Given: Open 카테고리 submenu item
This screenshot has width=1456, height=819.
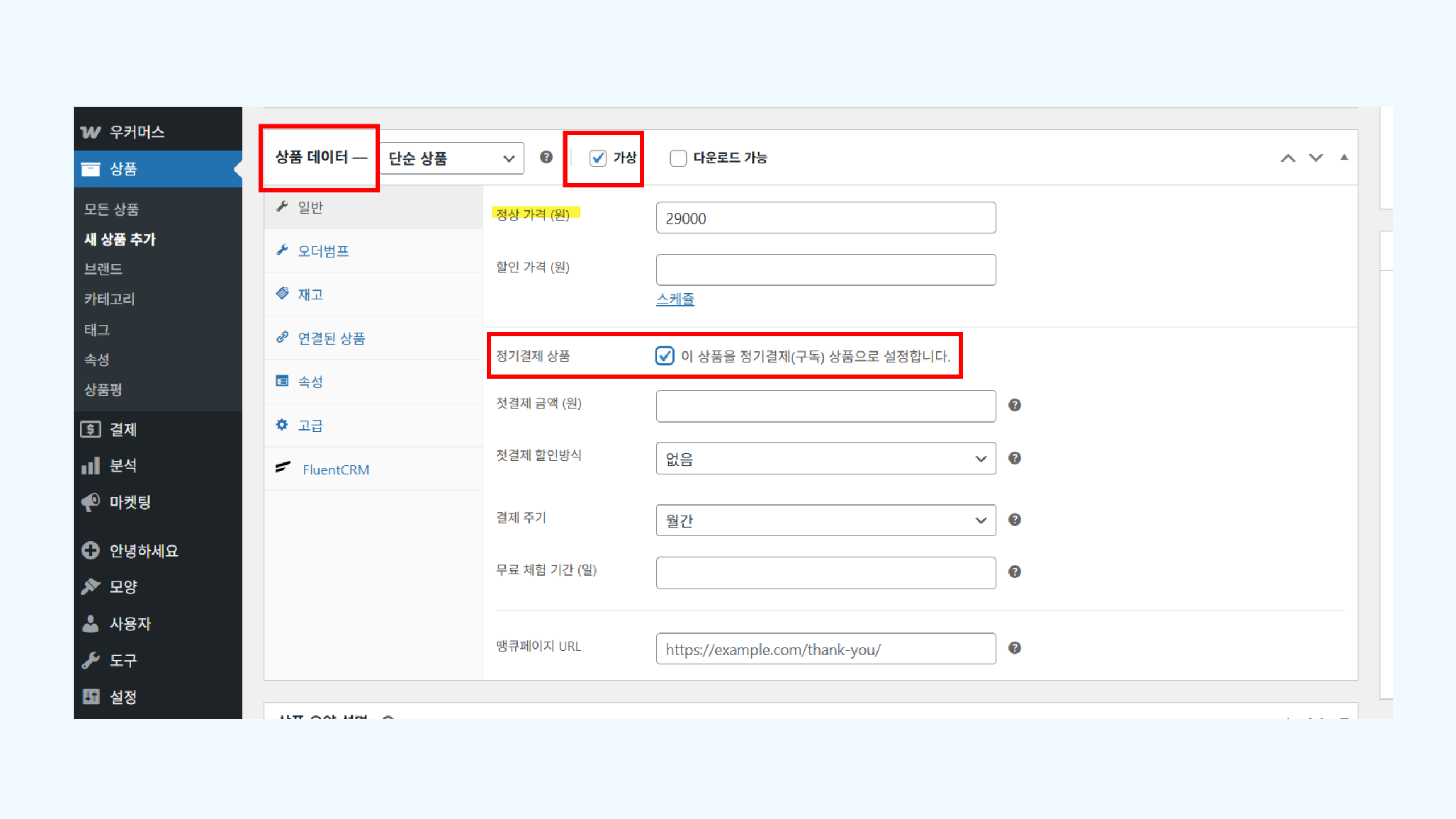Looking at the screenshot, I should pyautogui.click(x=109, y=299).
